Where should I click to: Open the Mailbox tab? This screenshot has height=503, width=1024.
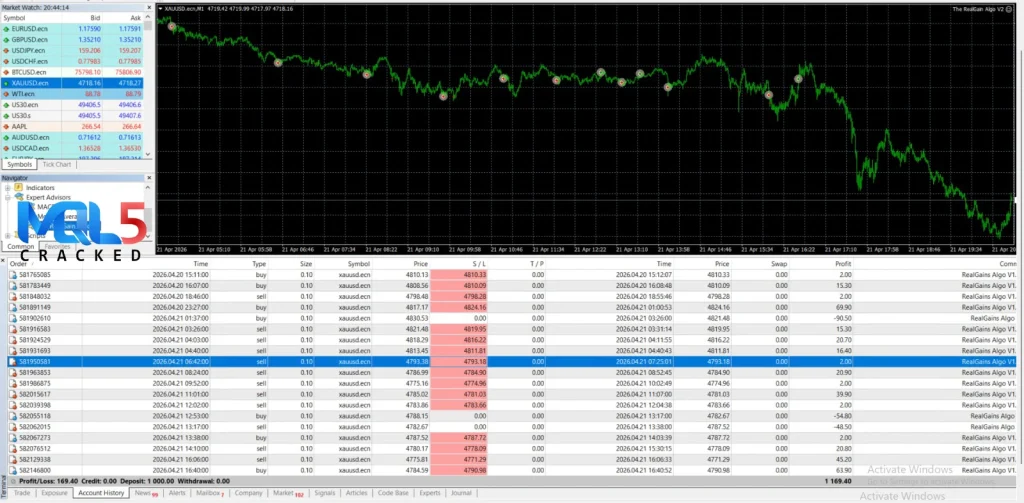(x=210, y=493)
